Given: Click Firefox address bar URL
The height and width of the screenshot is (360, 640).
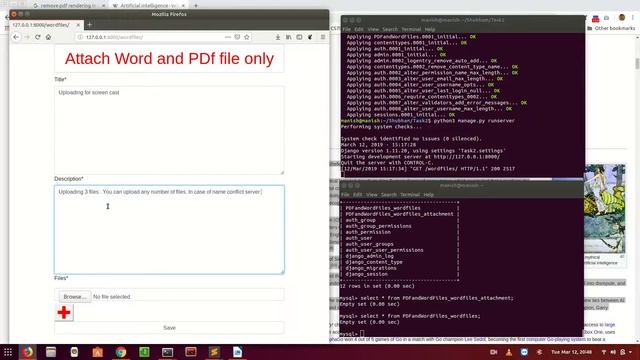Looking at the screenshot, I should pyautogui.click(x=114, y=37).
